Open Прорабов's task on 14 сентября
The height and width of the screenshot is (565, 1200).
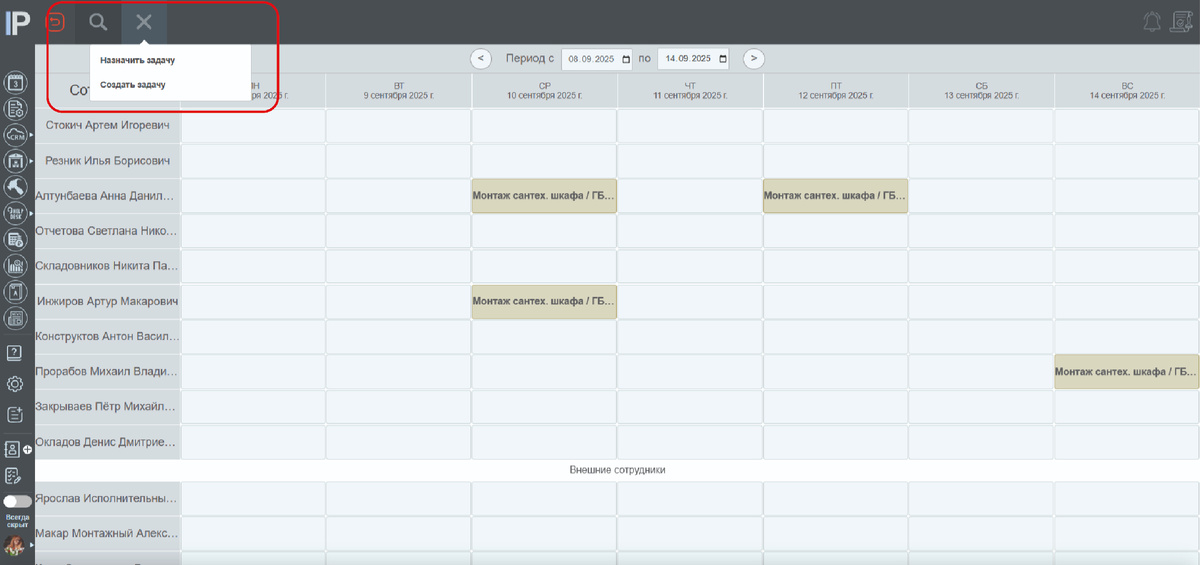coord(1127,372)
